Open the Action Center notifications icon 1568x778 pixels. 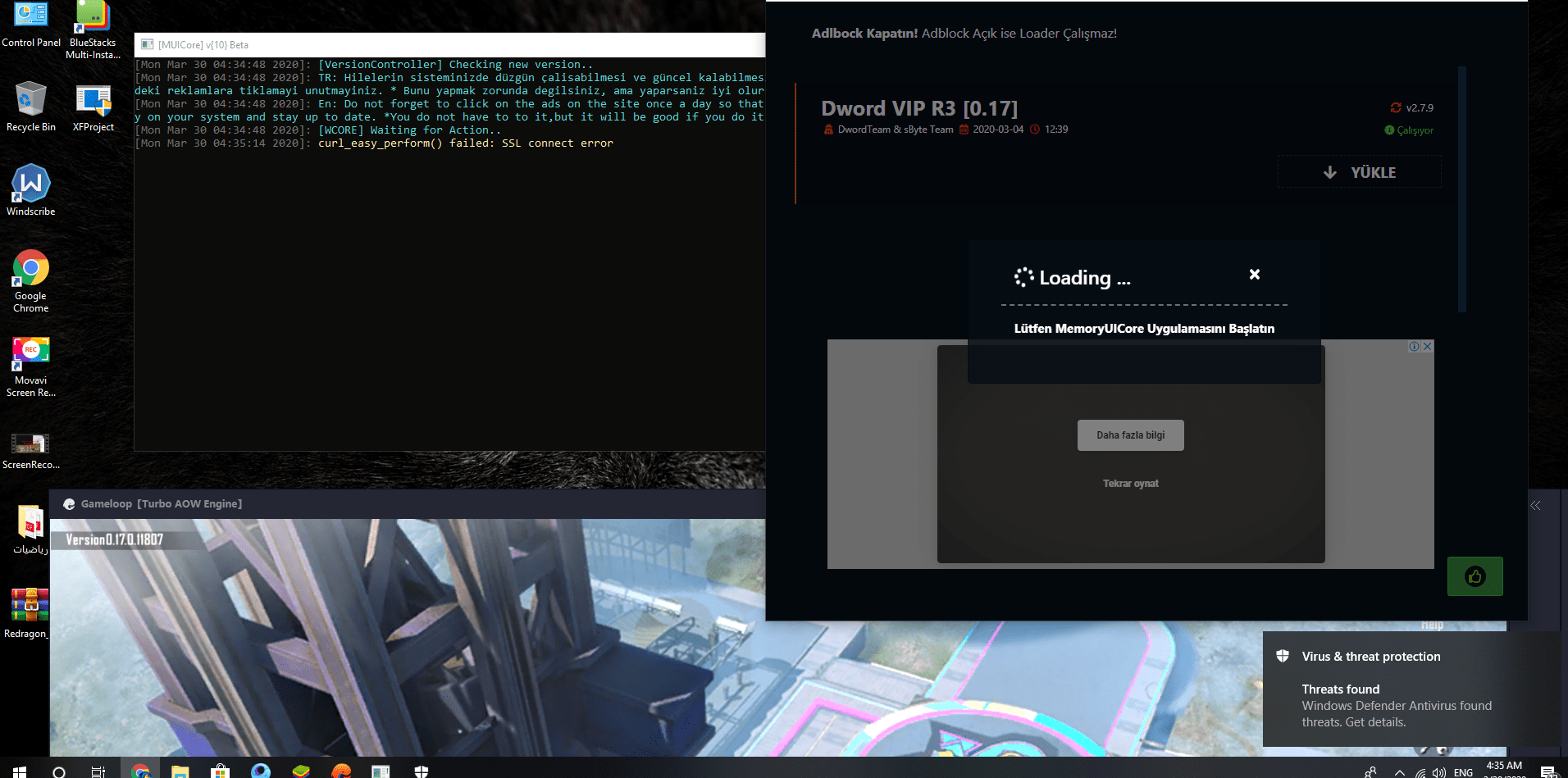(1548, 771)
